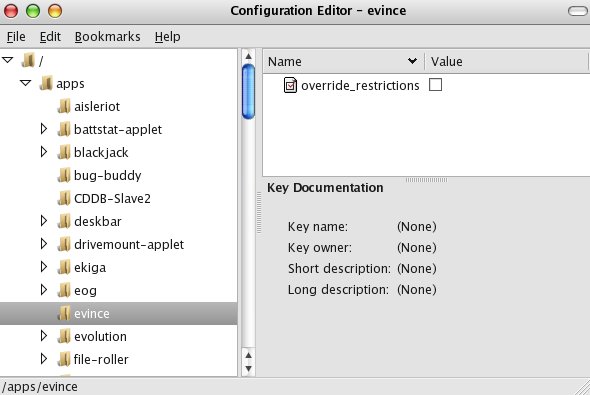Open the File menu
Screen dimensions: 590x395
tap(16, 36)
